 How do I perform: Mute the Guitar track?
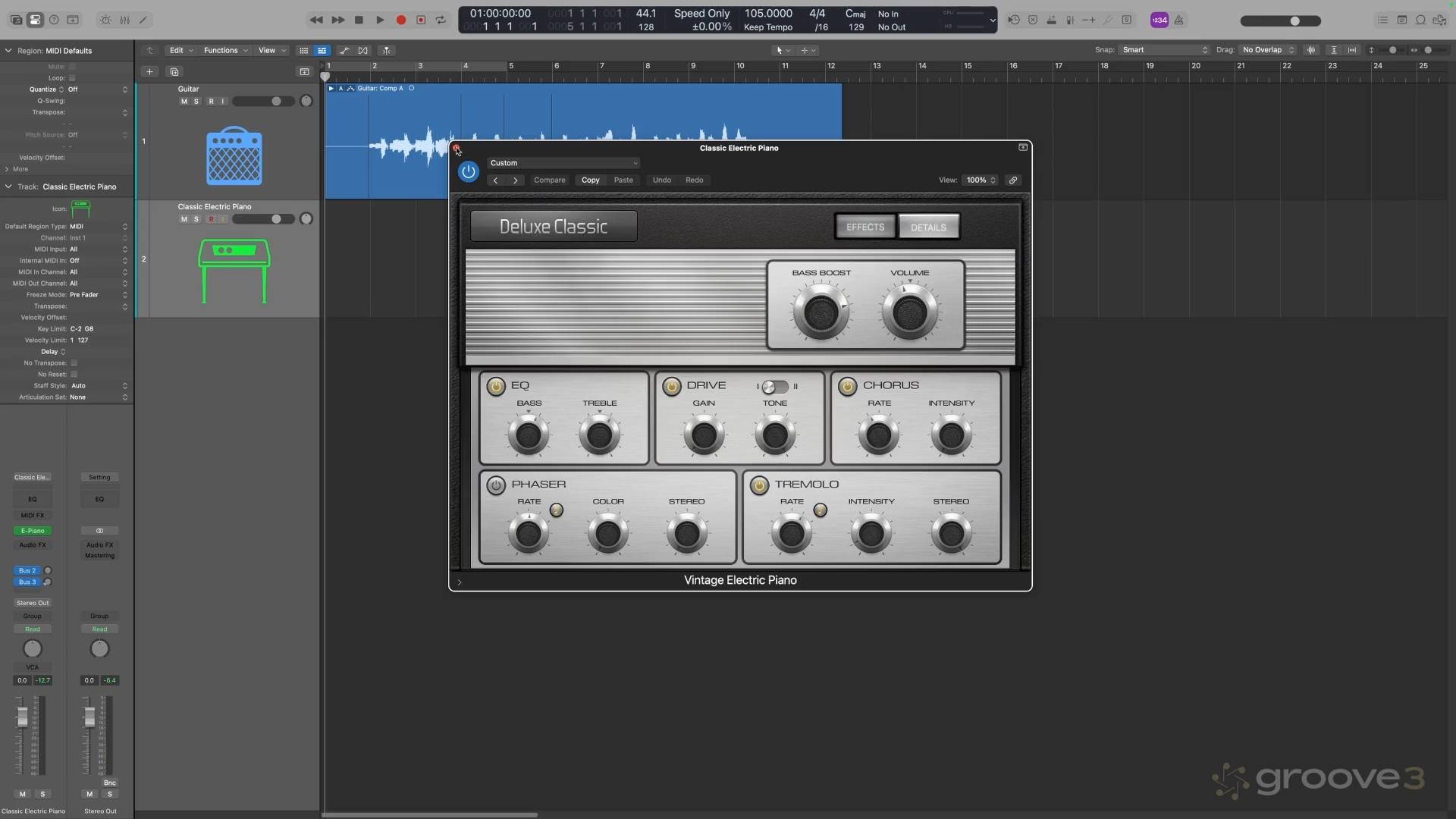(184, 101)
